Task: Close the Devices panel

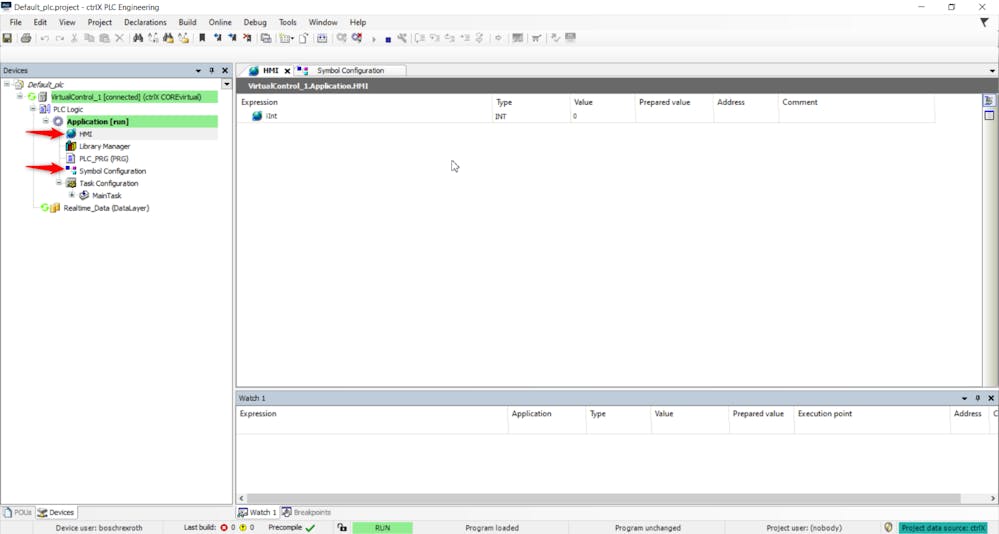Action: pyautogui.click(x=225, y=71)
